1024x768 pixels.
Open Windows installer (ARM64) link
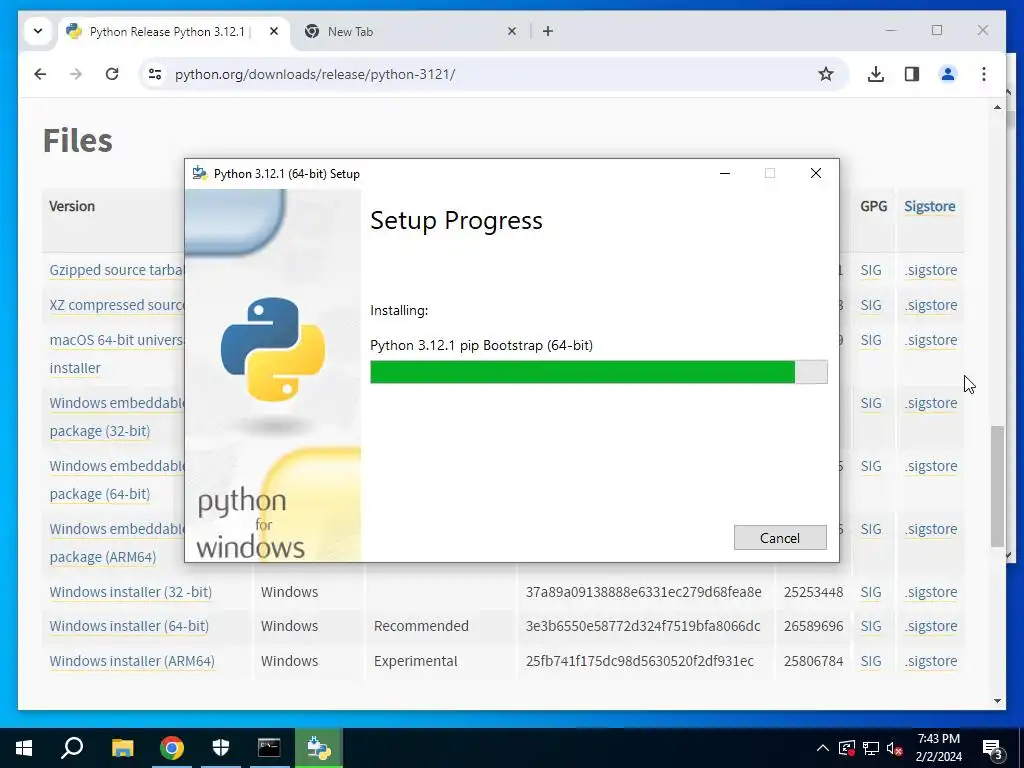coord(132,661)
